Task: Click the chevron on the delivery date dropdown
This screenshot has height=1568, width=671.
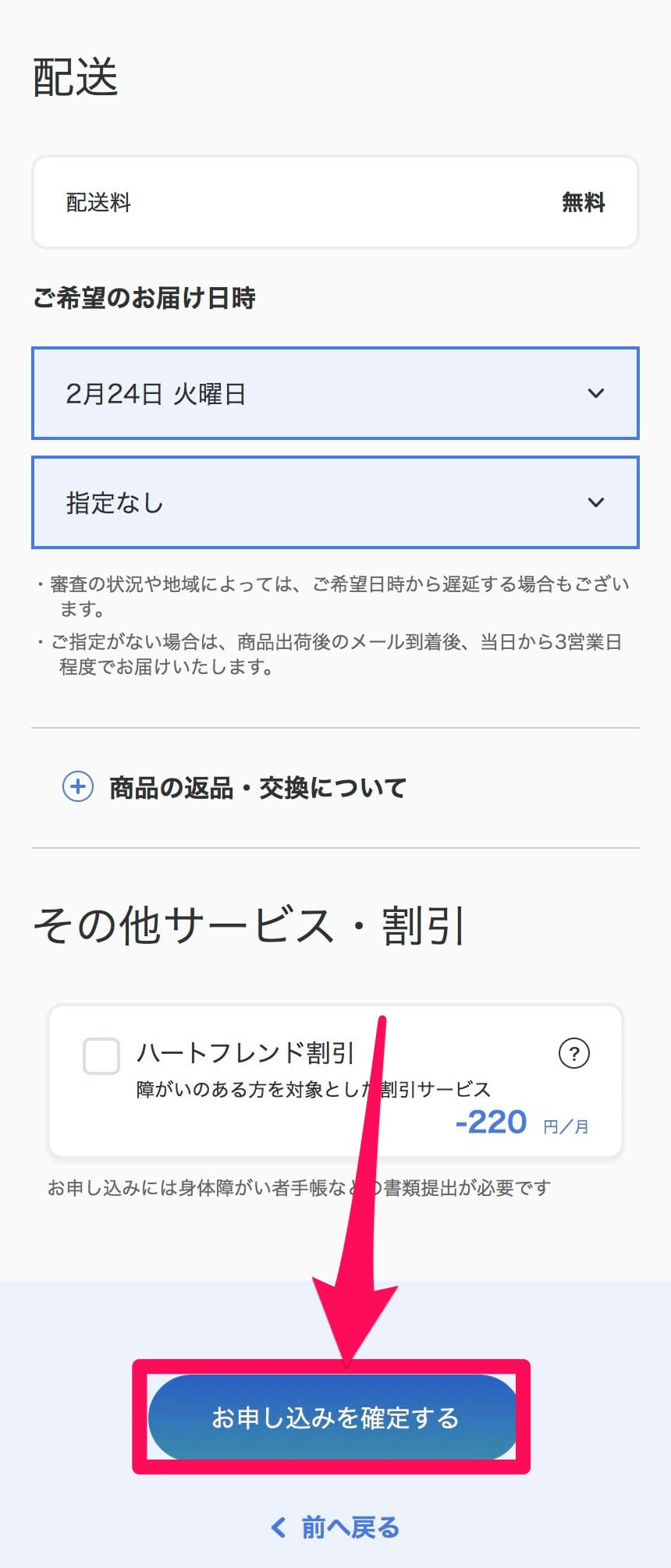Action: point(597,394)
